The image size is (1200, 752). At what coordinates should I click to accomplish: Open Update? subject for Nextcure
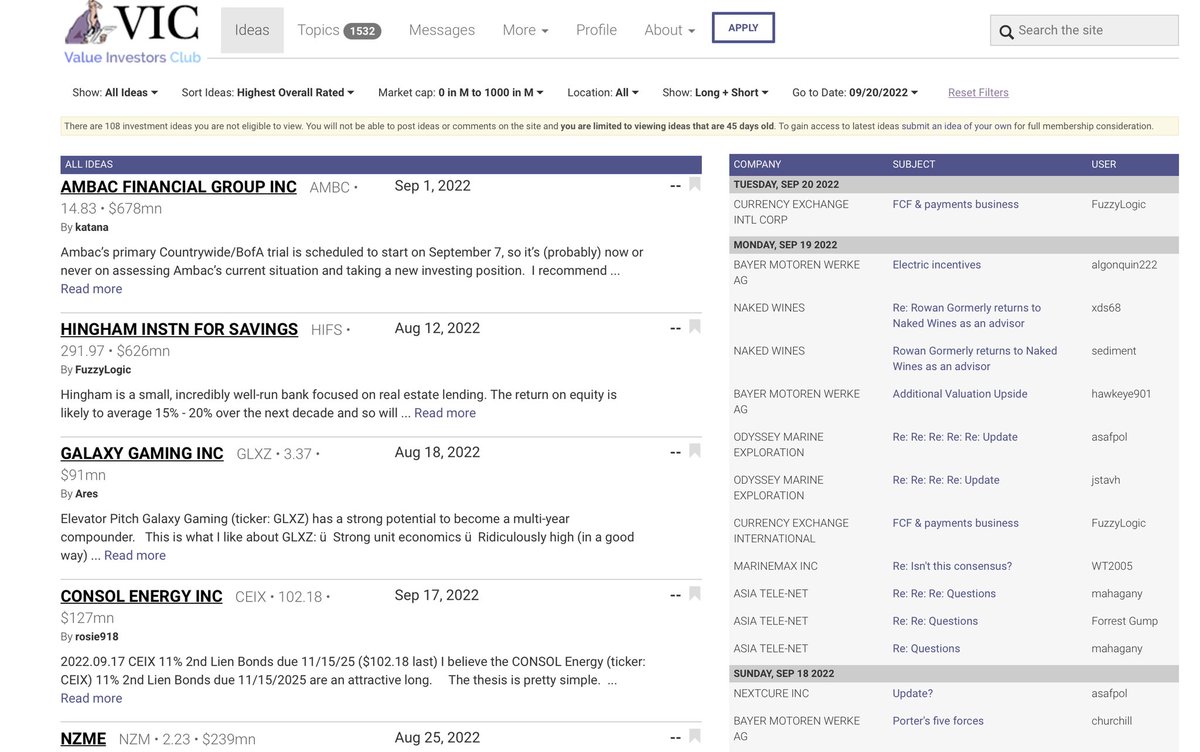(x=912, y=694)
